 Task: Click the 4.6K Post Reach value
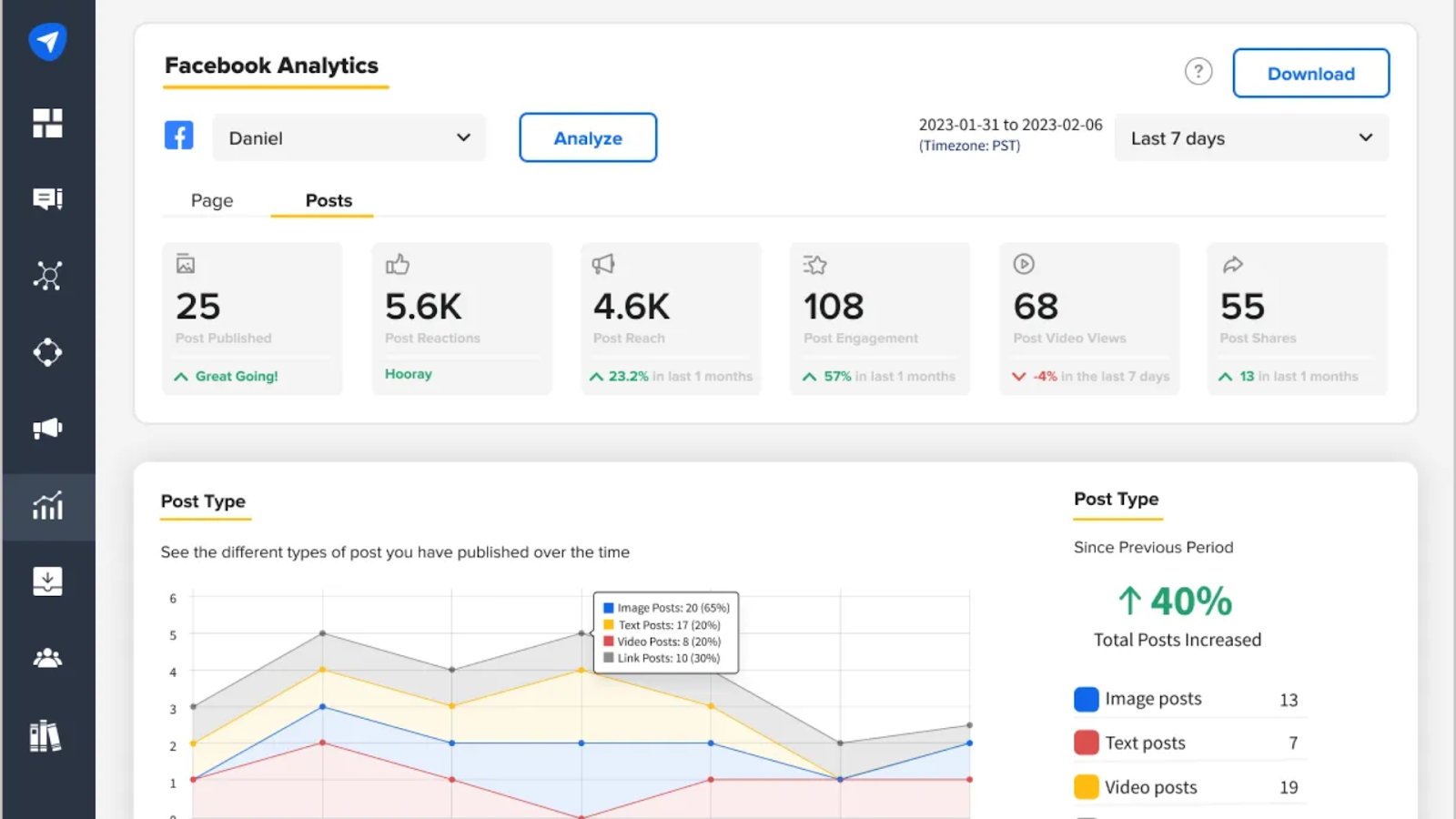632,307
